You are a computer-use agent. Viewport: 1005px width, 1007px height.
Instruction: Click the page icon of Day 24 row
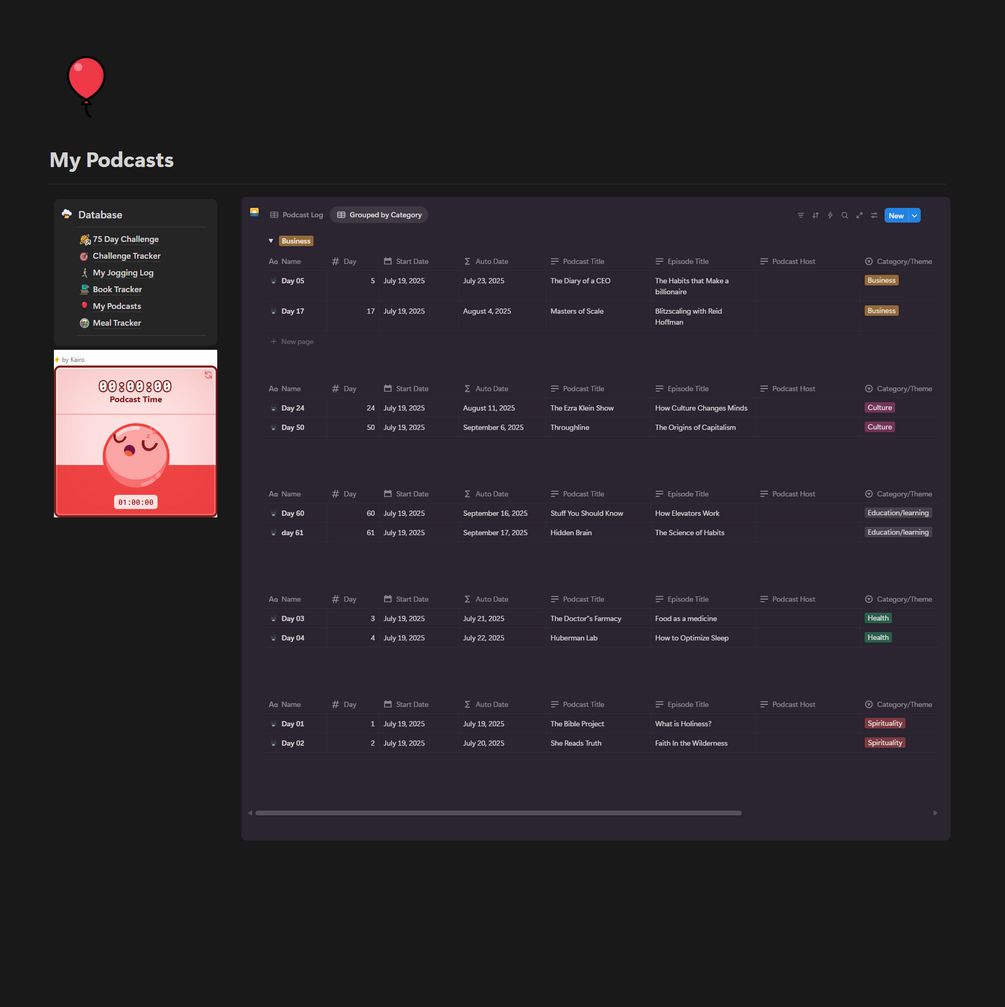[274, 408]
